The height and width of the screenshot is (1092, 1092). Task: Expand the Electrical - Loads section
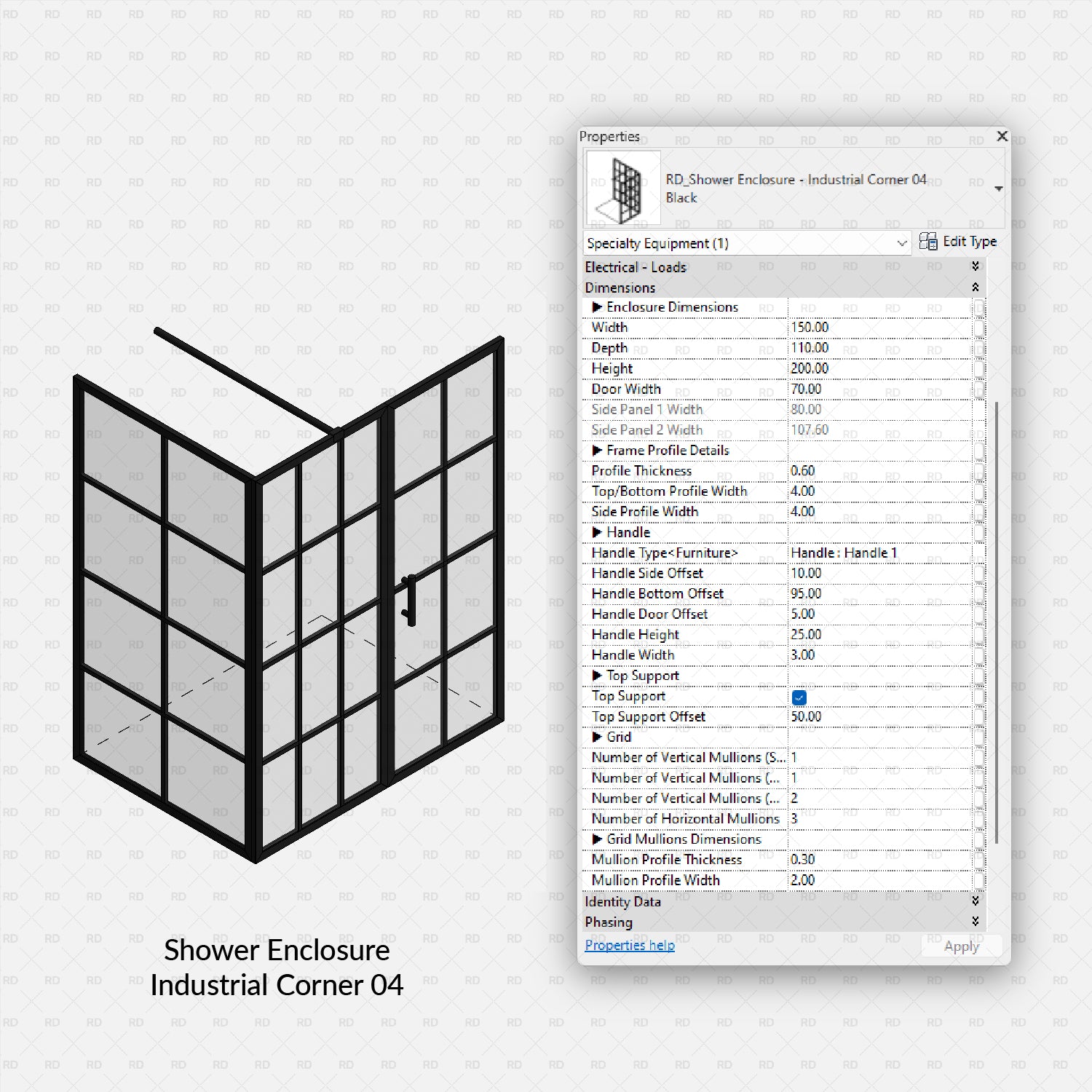click(x=976, y=266)
